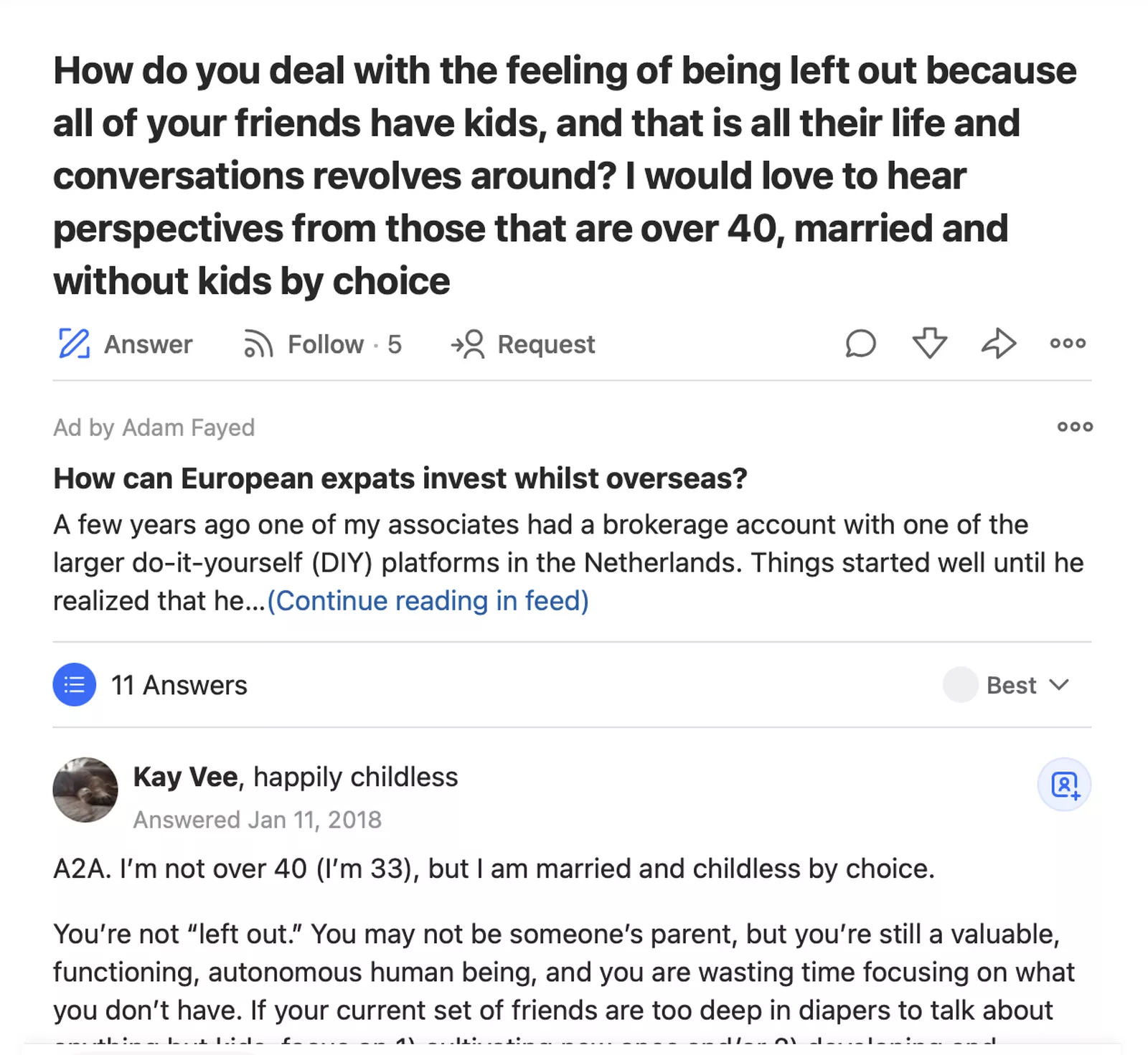
Task: Open question's more options menu
Action: pyautogui.click(x=1068, y=344)
